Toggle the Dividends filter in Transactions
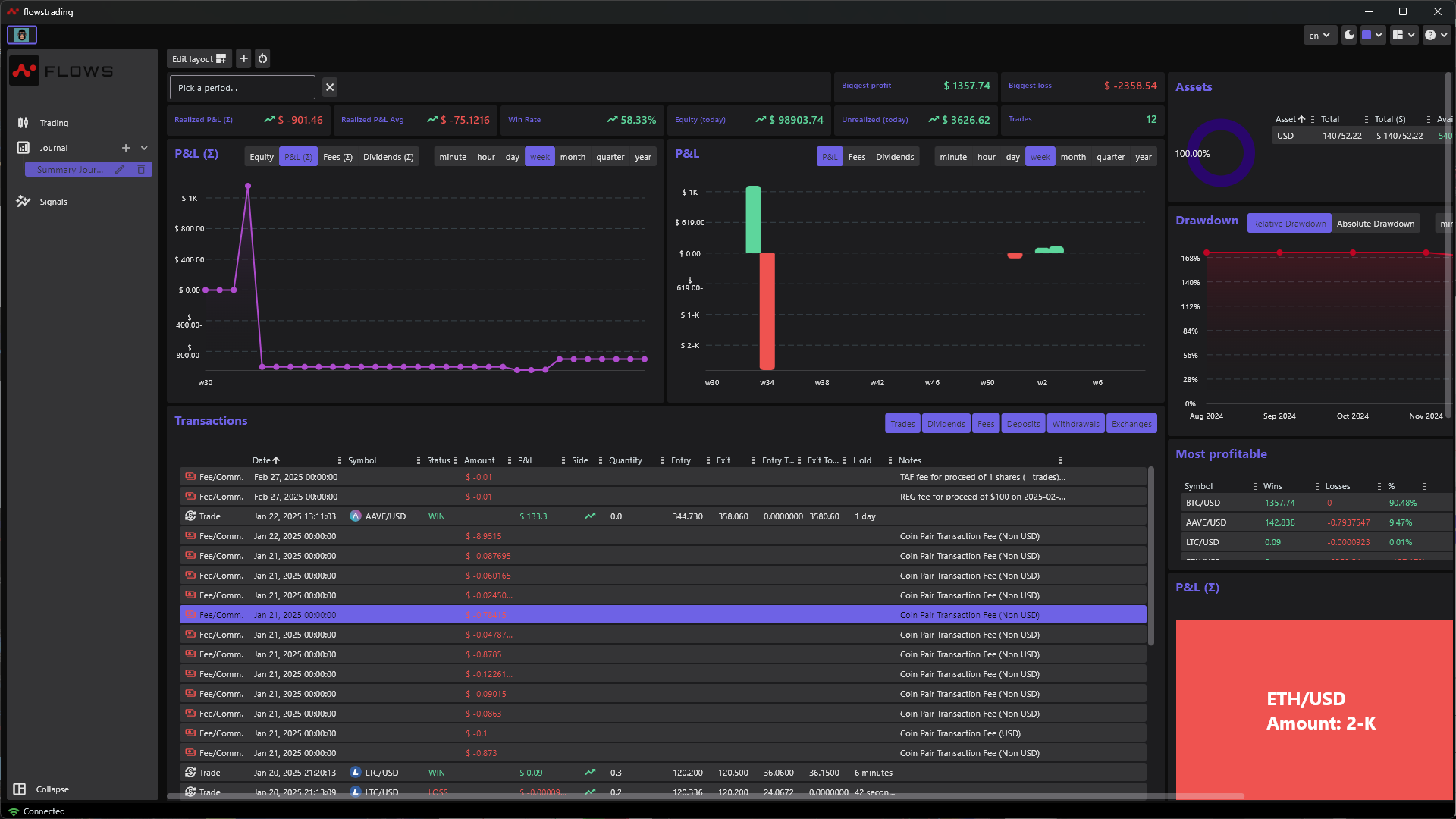 point(946,424)
